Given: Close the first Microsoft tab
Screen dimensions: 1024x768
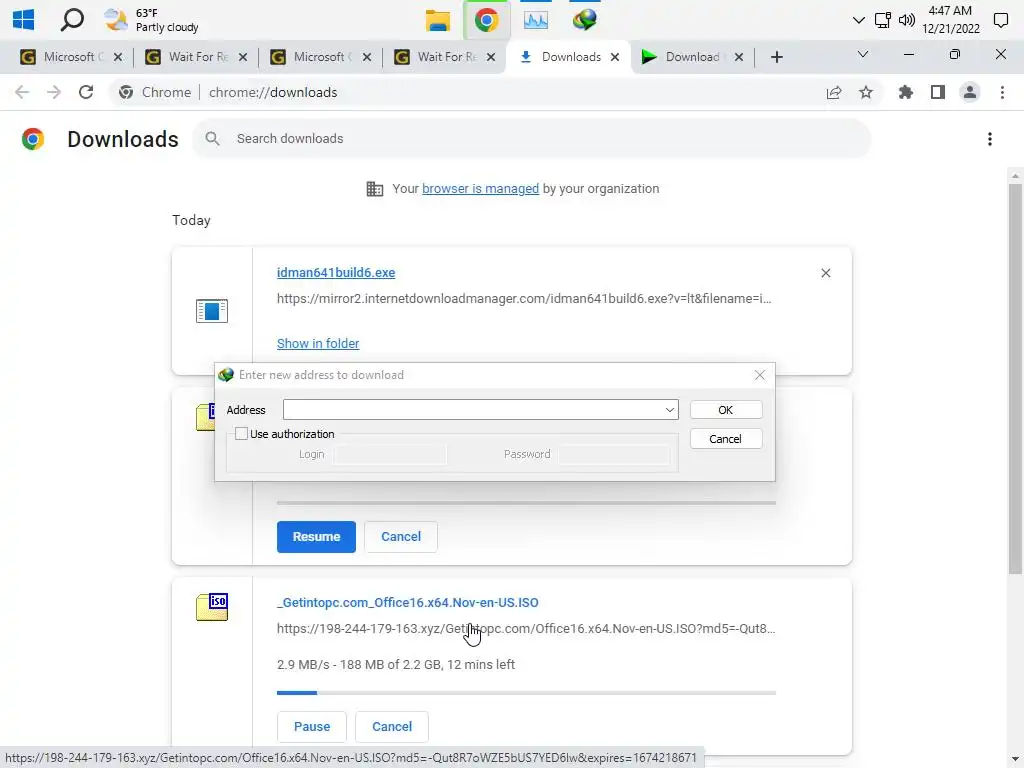Looking at the screenshot, I should tap(118, 57).
